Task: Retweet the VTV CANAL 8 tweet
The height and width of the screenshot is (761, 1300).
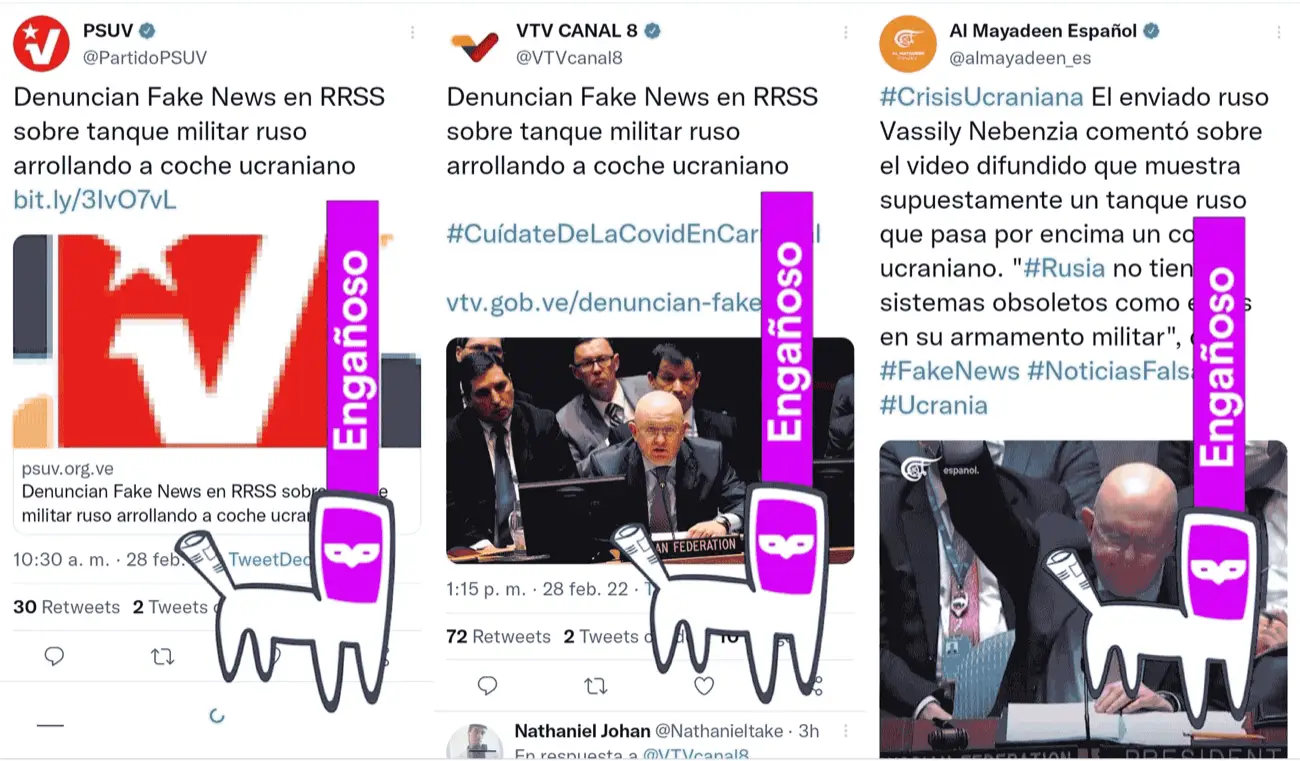Action: 595,685
